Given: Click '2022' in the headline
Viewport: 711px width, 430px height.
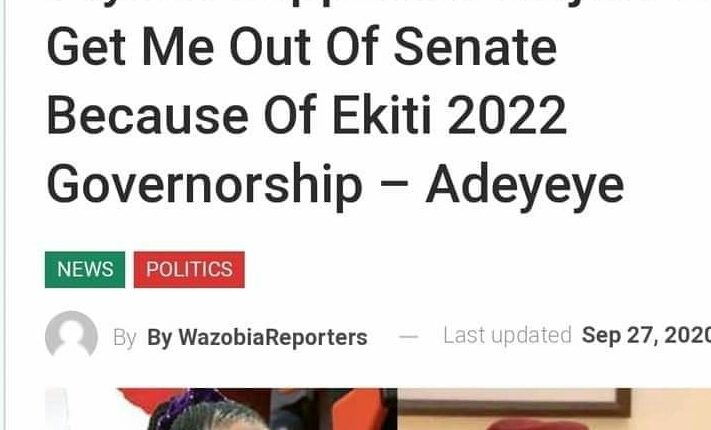Looking at the screenshot, I should 507,116.
